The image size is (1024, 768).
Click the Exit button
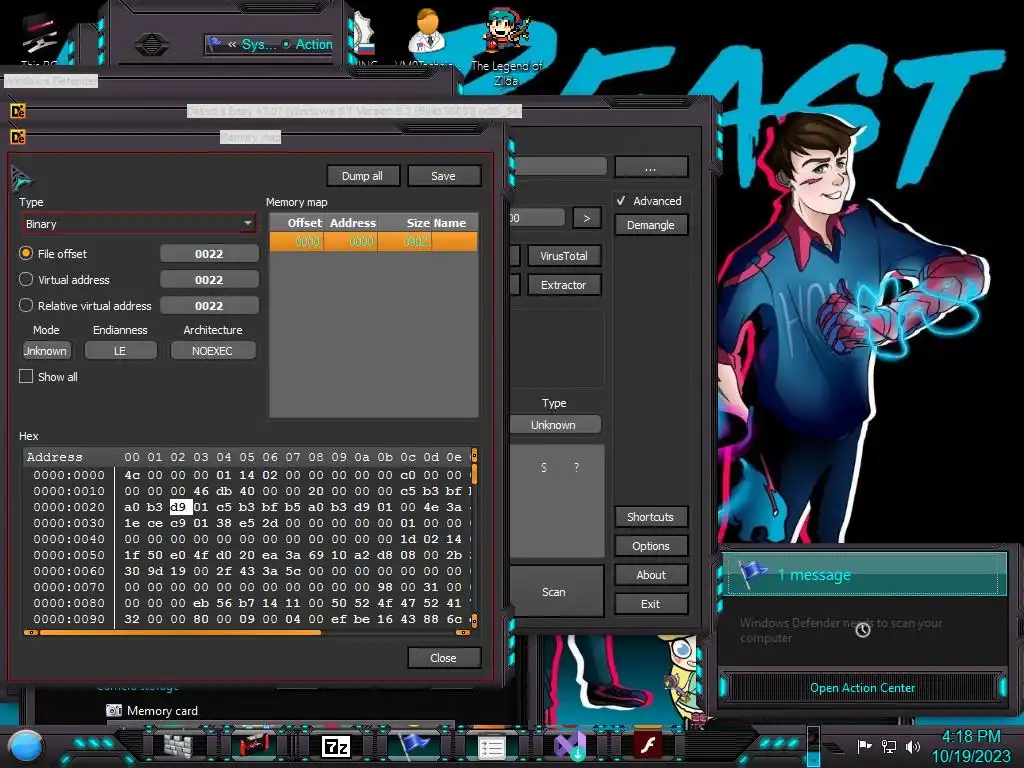click(650, 604)
